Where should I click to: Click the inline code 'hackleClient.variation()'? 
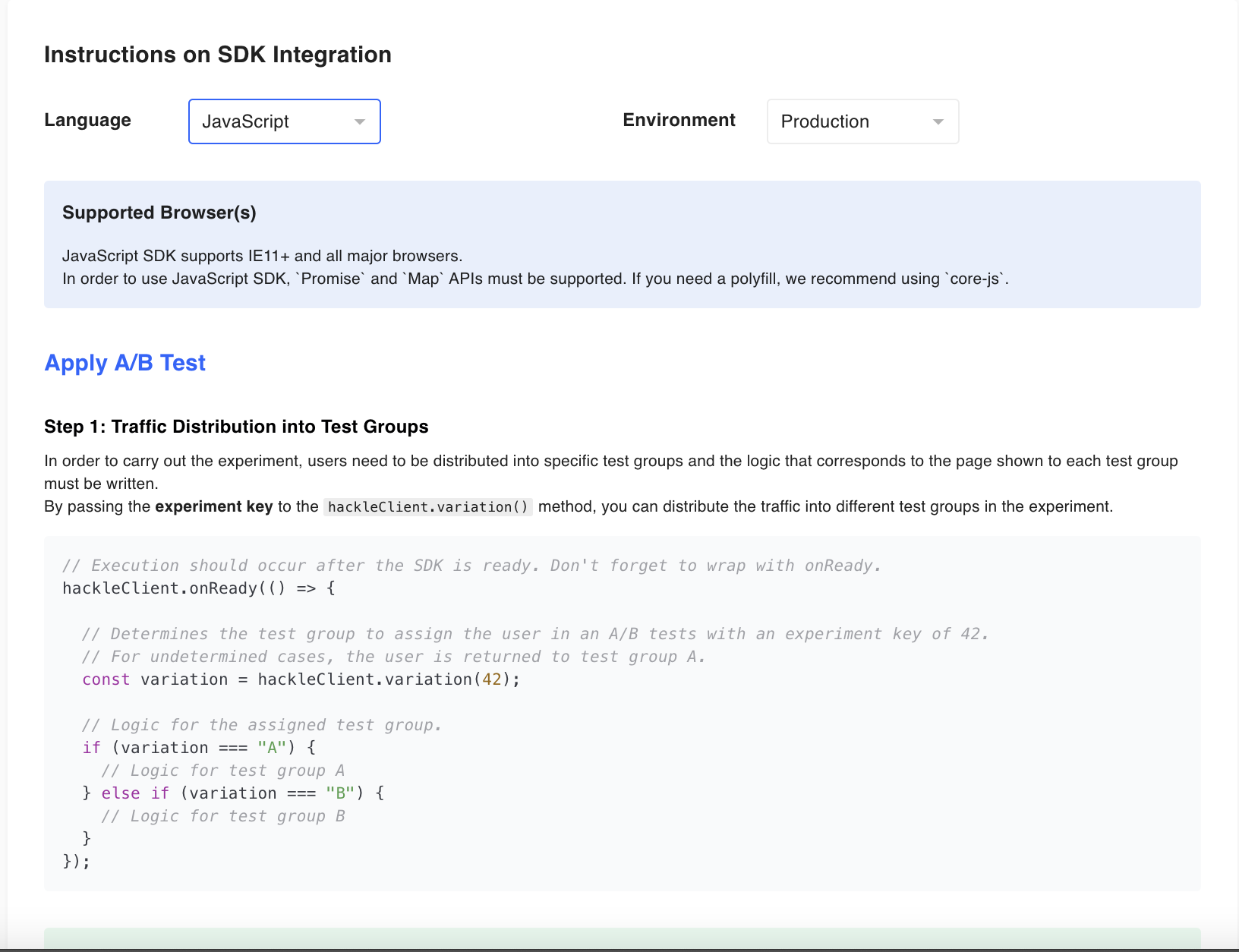[x=428, y=507]
